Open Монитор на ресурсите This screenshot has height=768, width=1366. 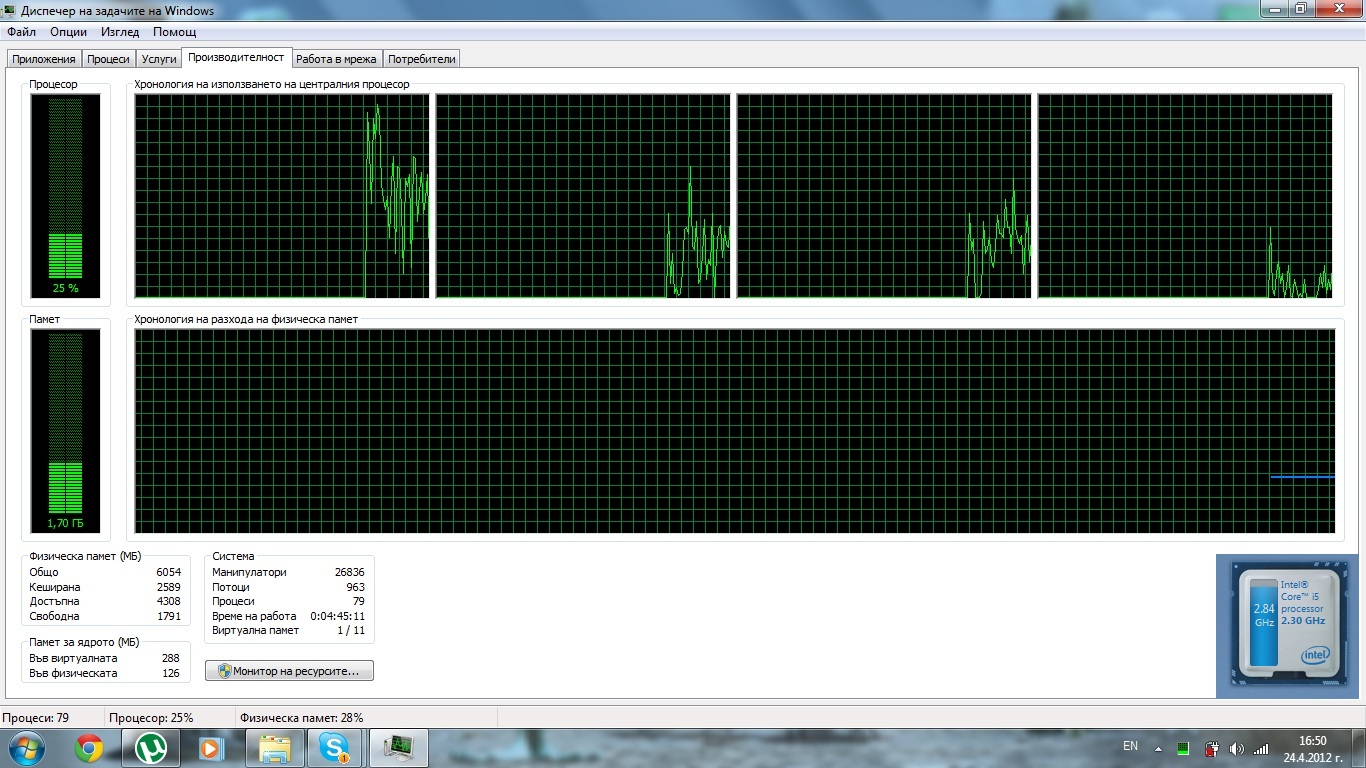289,671
